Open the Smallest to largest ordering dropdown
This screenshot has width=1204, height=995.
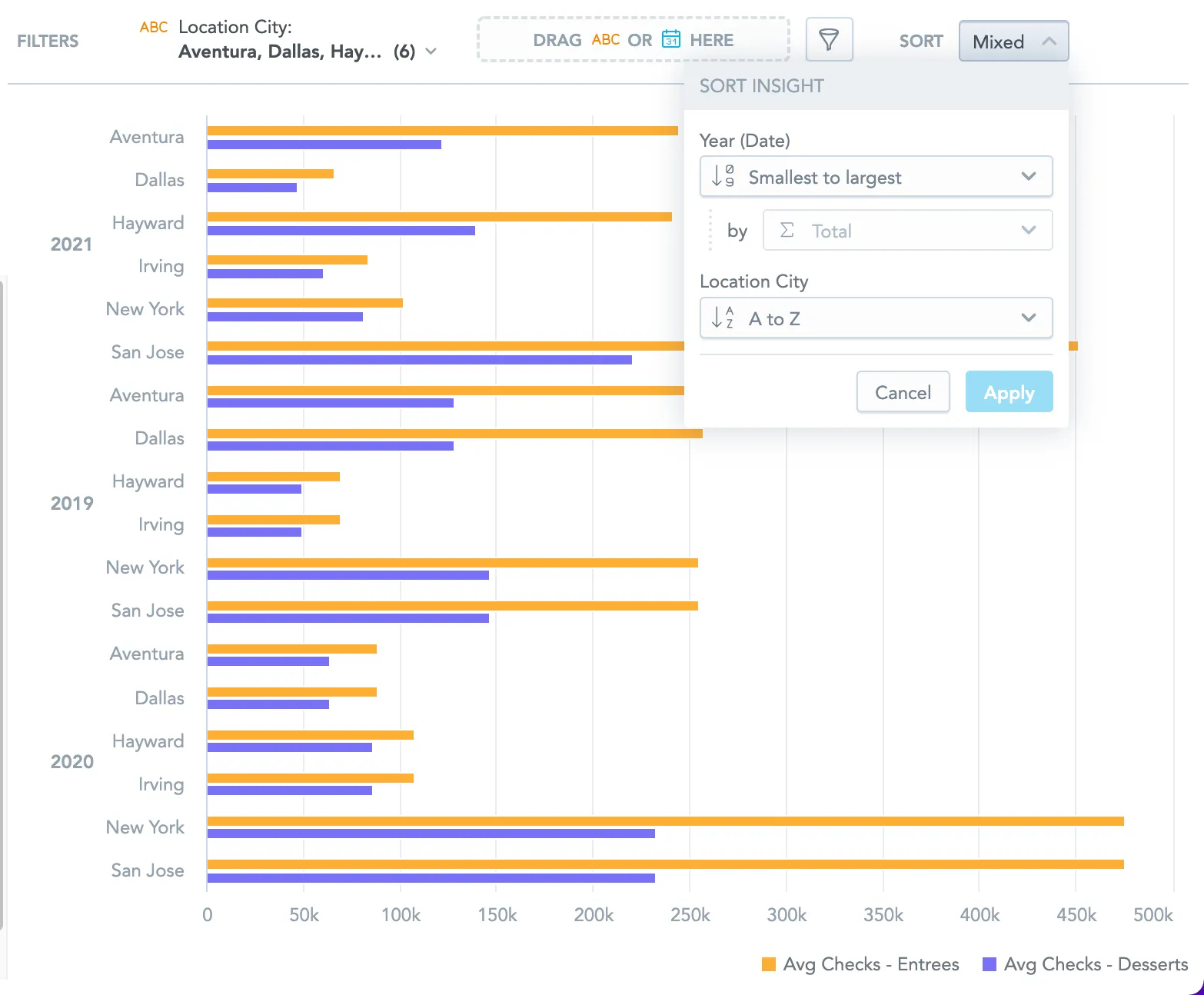pos(1028,176)
